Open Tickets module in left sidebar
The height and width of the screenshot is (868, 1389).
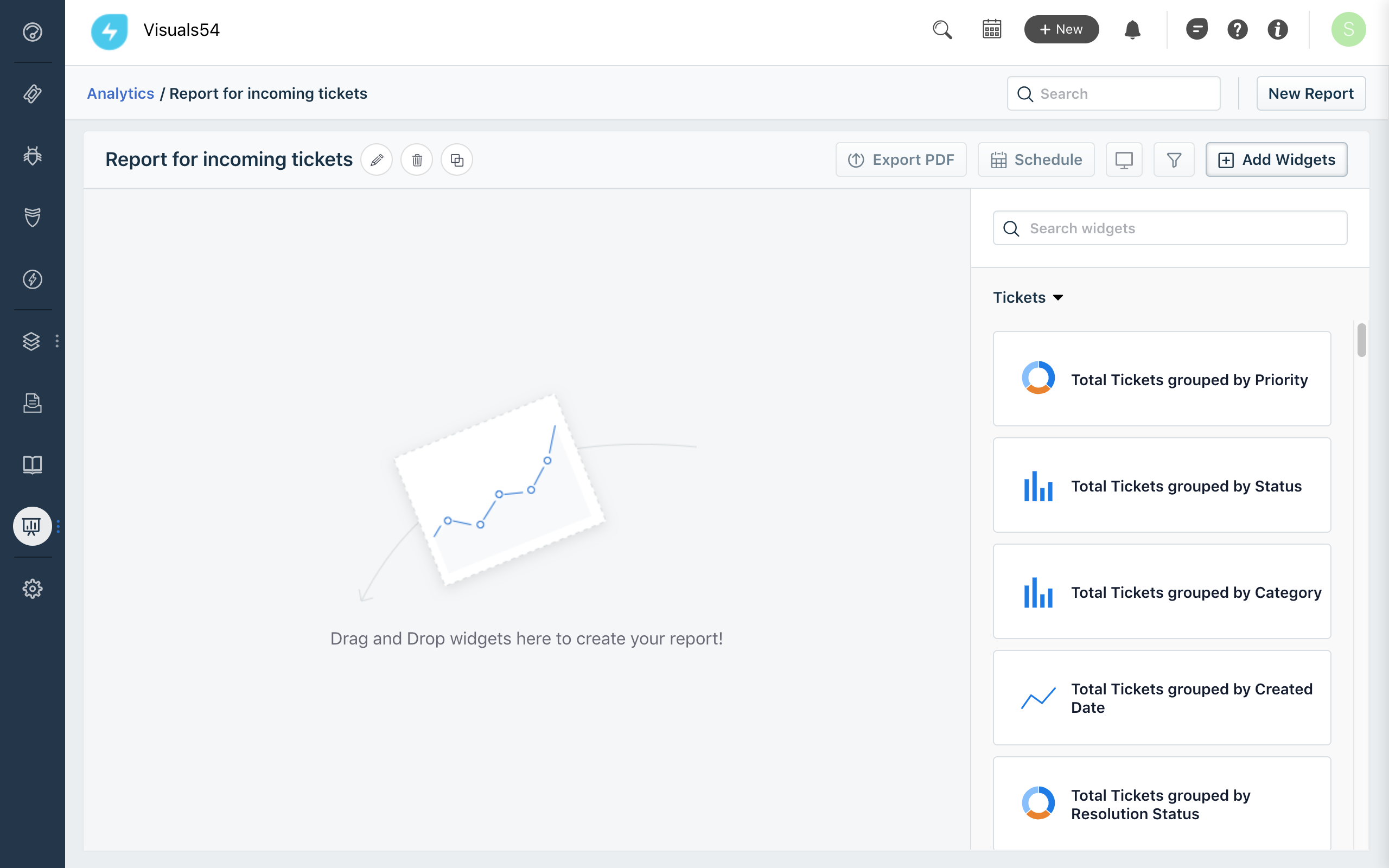click(x=32, y=93)
